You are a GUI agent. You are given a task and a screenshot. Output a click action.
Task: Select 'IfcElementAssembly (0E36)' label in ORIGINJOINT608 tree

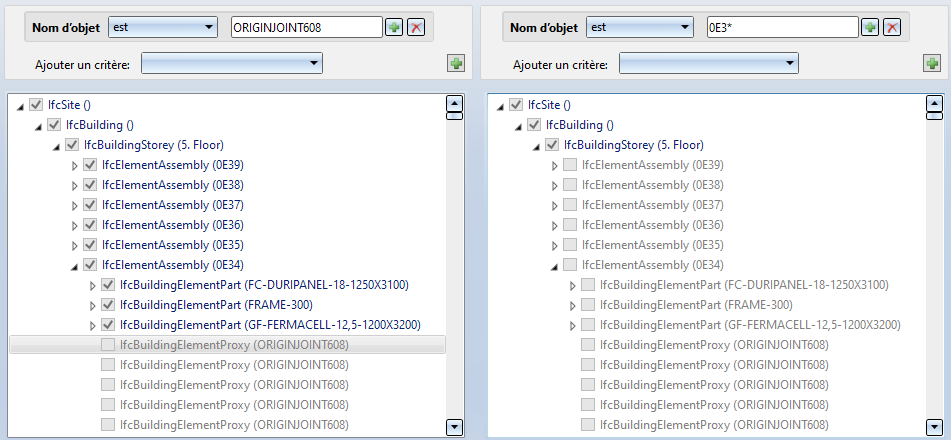tap(173, 225)
